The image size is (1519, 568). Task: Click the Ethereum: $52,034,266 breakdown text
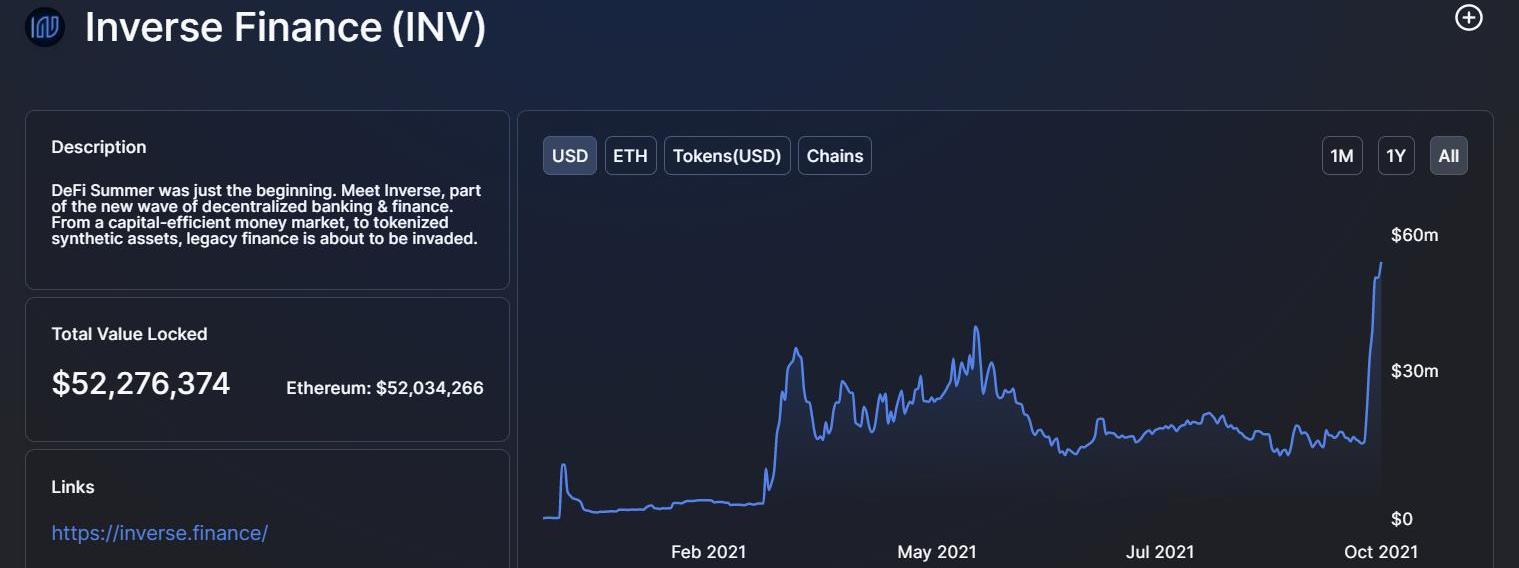pyautogui.click(x=384, y=388)
